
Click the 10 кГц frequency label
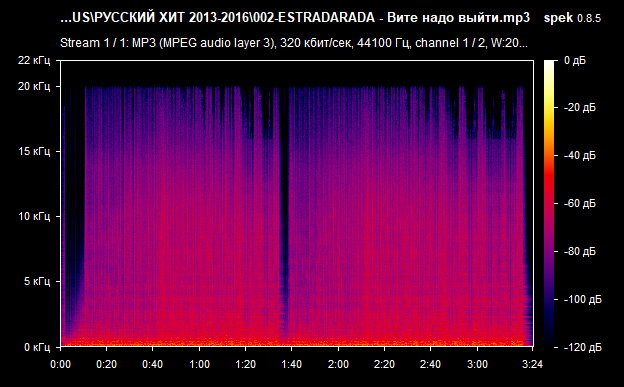pyautogui.click(x=34, y=216)
